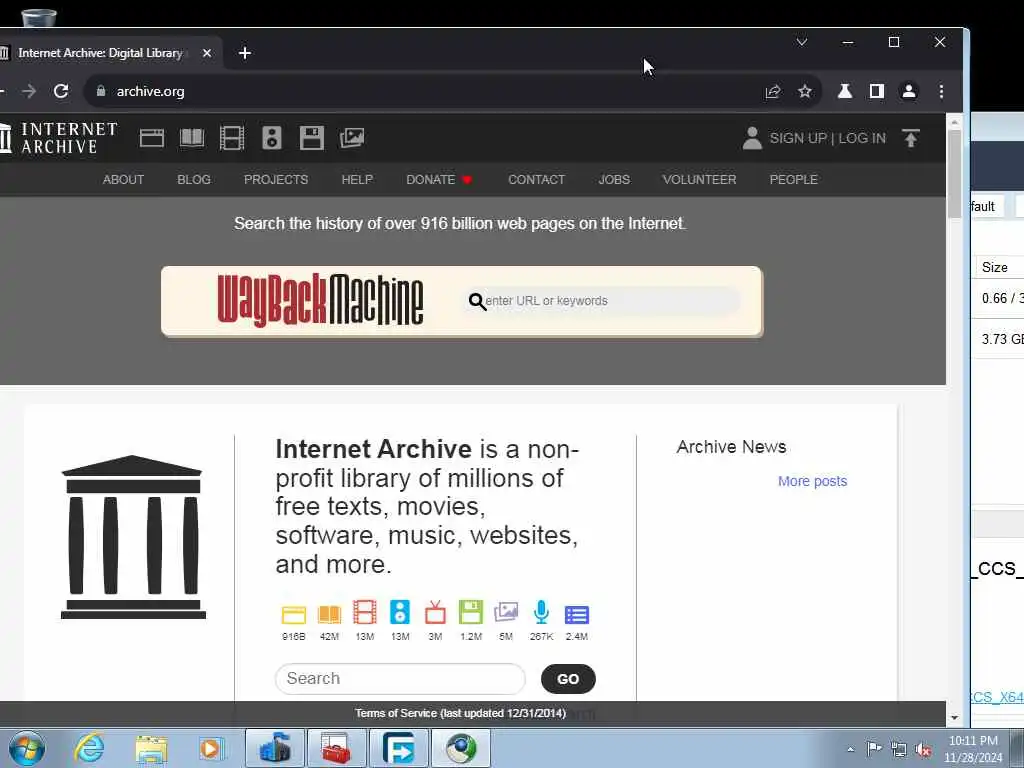Click the muted volume tray icon
The width and height of the screenshot is (1024, 768).
click(923, 749)
